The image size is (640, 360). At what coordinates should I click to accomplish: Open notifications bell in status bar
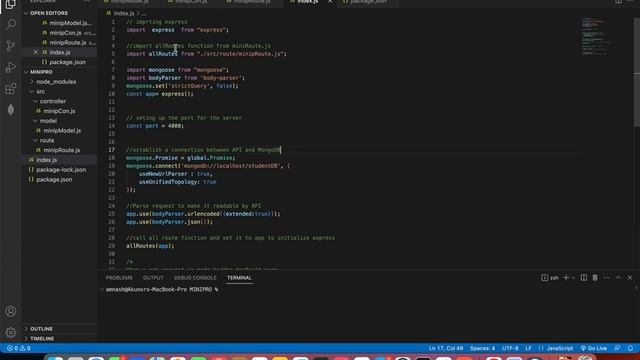(630, 348)
